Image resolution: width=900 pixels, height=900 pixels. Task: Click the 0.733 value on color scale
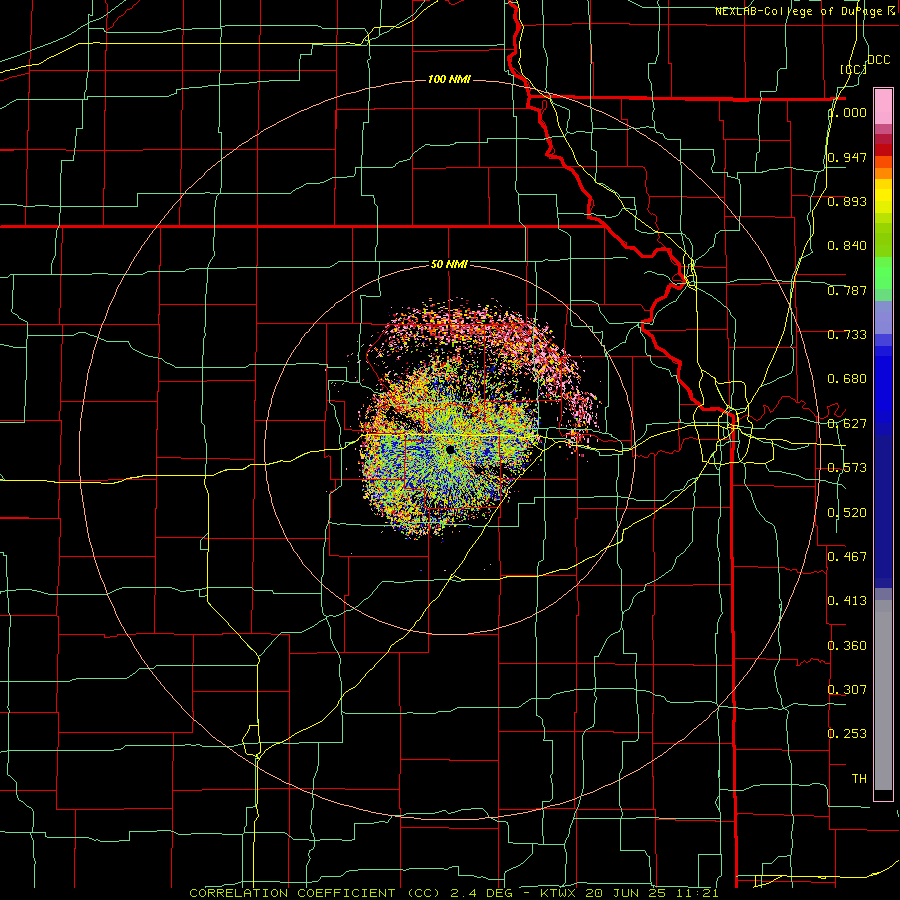coord(847,335)
